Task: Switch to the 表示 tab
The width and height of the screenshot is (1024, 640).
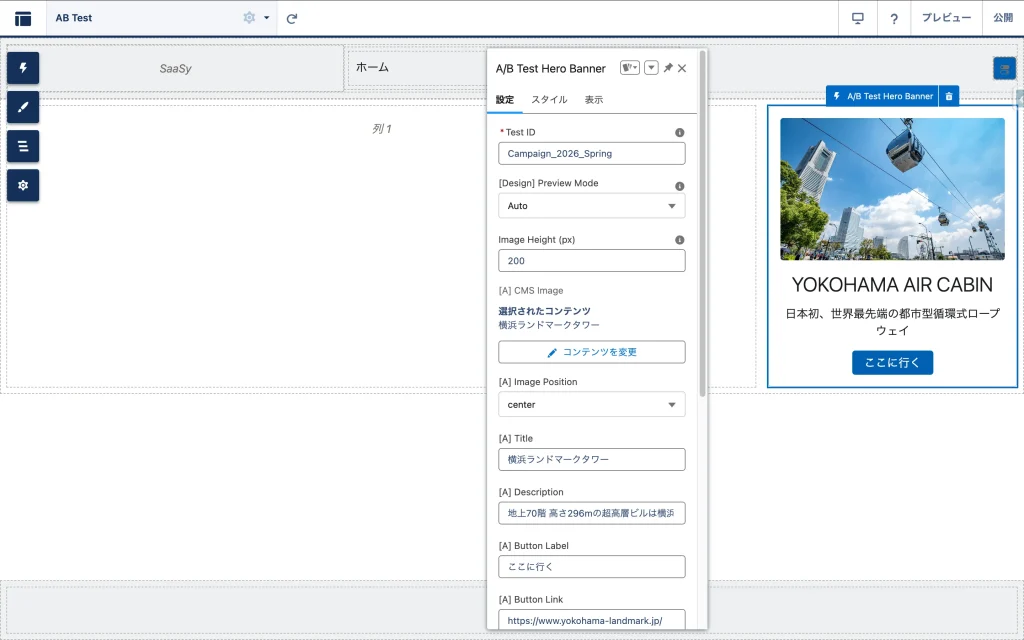Action: coord(594,100)
